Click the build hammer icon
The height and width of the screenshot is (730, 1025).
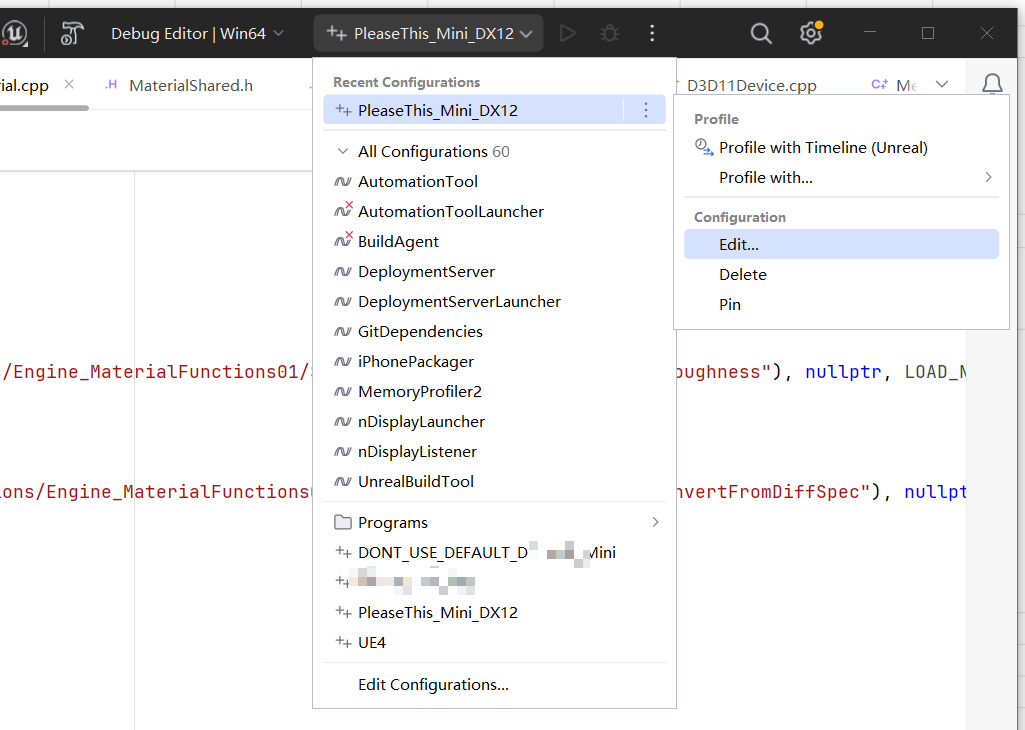[72, 33]
